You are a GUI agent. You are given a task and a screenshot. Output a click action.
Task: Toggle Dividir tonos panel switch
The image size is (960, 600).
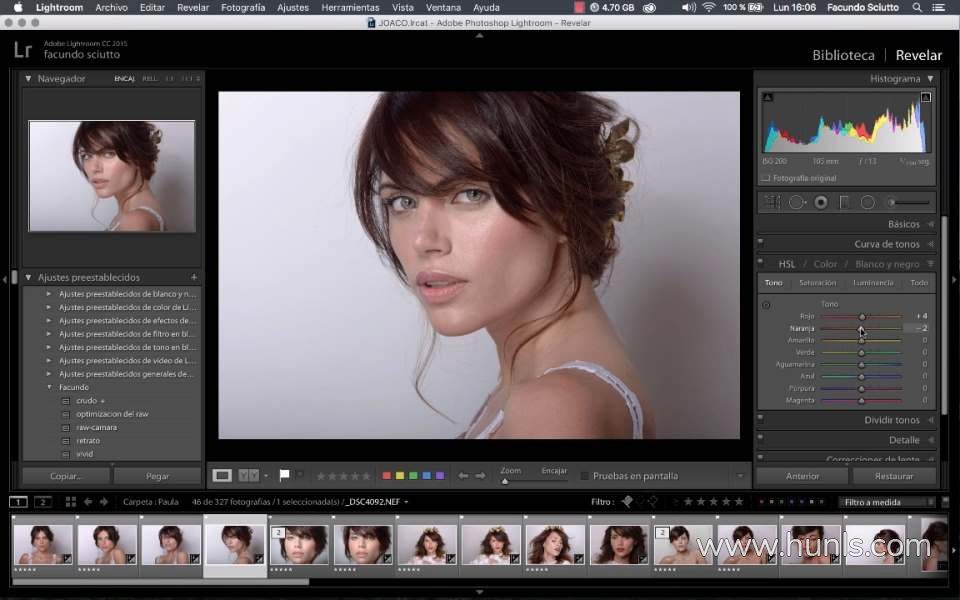[760, 418]
